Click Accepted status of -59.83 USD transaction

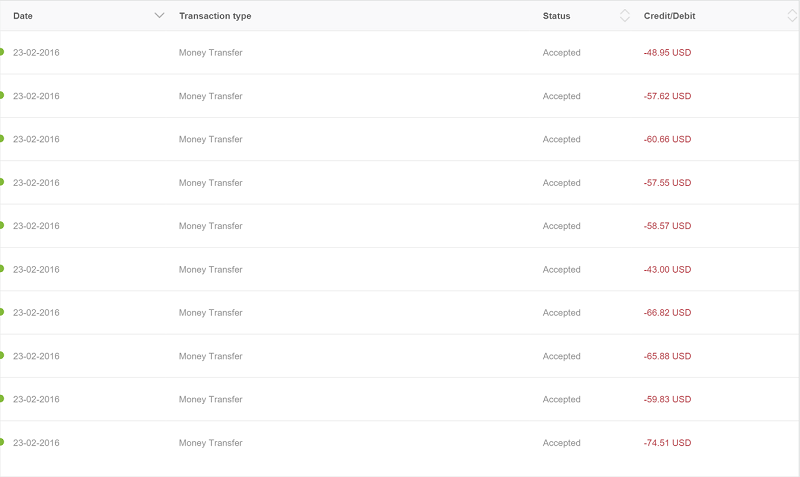pos(561,399)
